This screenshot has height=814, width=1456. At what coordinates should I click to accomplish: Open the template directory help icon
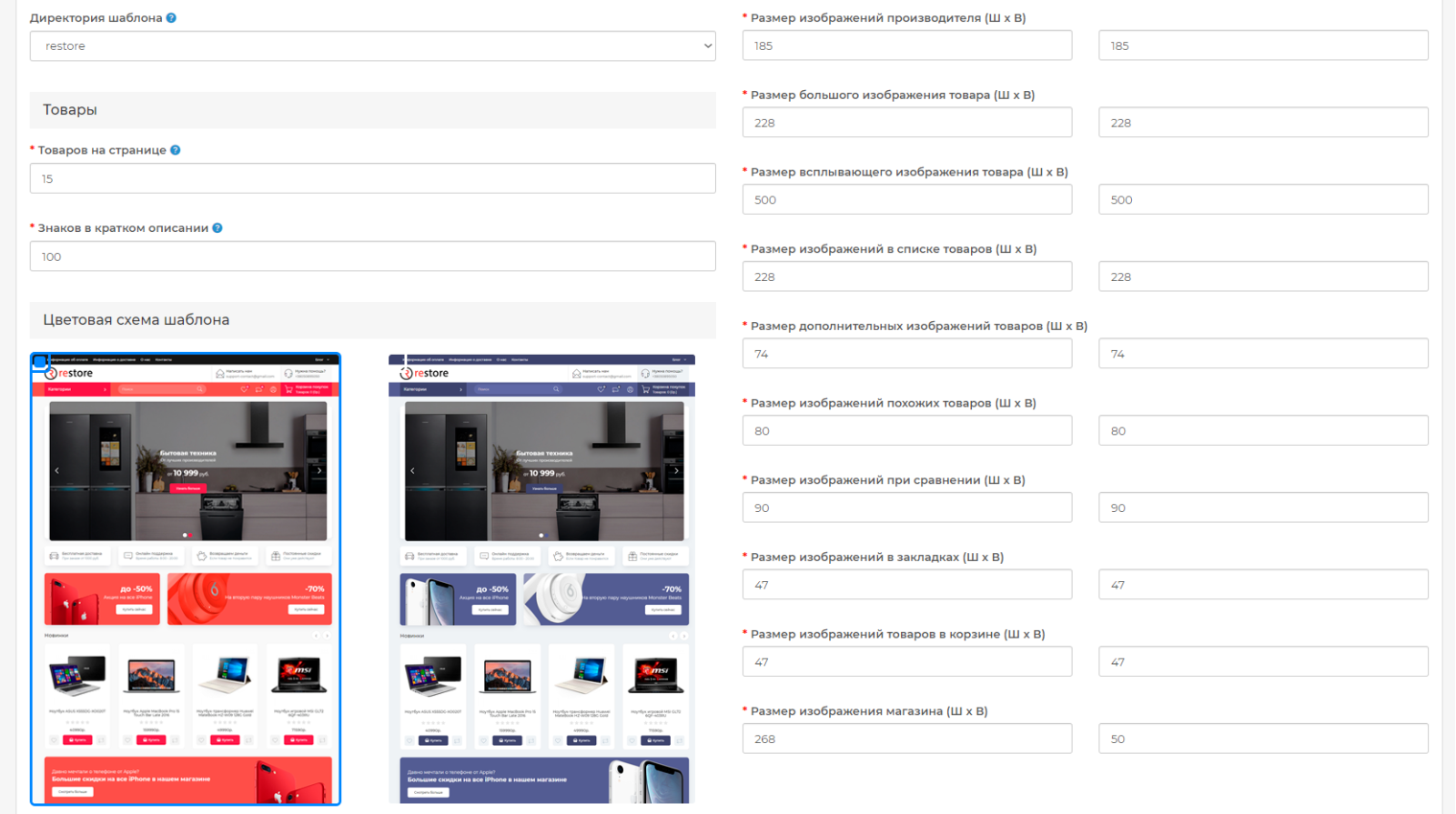[x=171, y=18]
